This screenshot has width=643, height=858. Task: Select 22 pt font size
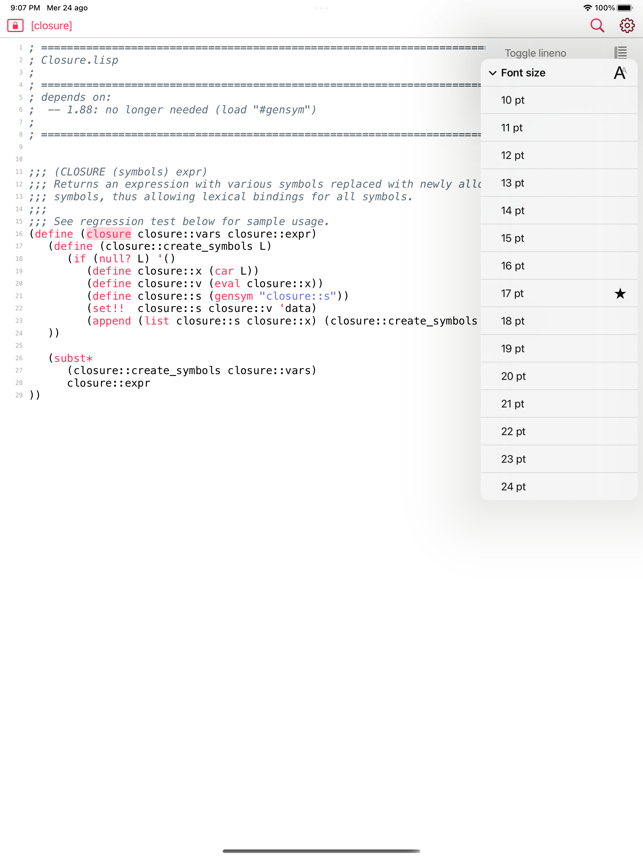pos(513,431)
